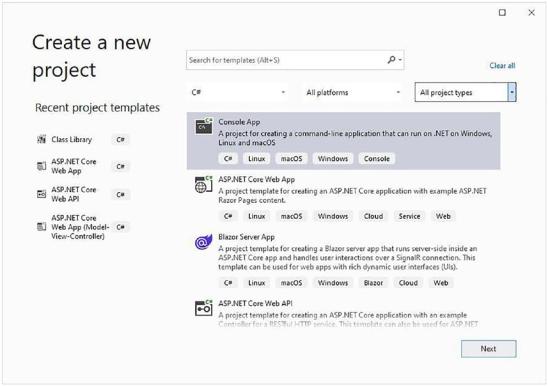Focus the Search for templates field
Image resolution: width=548 pixels, height=386 pixels.
pyautogui.click(x=295, y=60)
